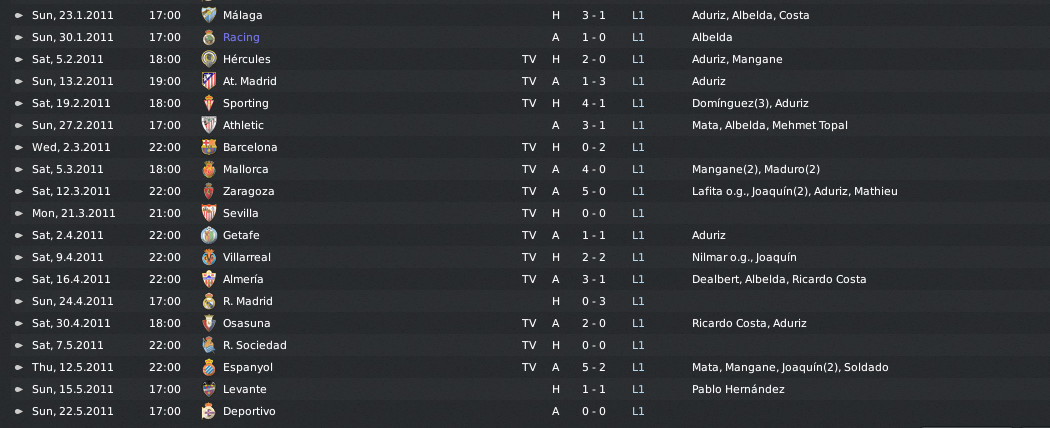Expand the arrow beside Sun, 22.5.2011 match

pos(19,411)
